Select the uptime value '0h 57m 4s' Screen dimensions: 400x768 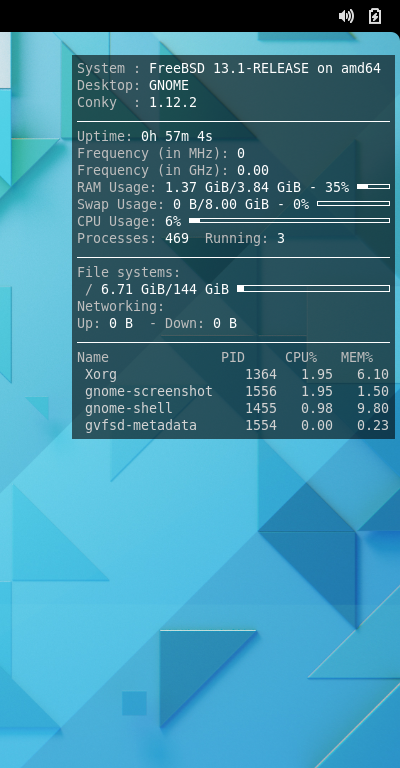click(x=177, y=136)
